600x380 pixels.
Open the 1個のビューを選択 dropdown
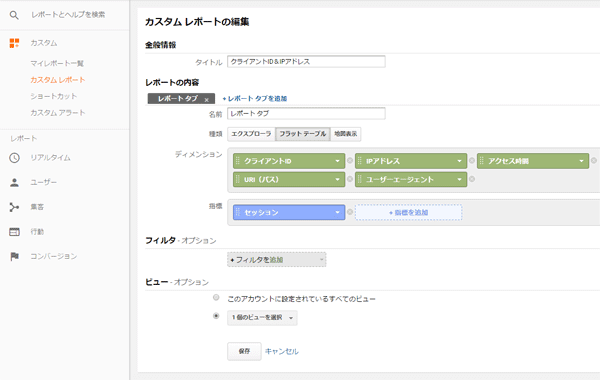point(262,318)
